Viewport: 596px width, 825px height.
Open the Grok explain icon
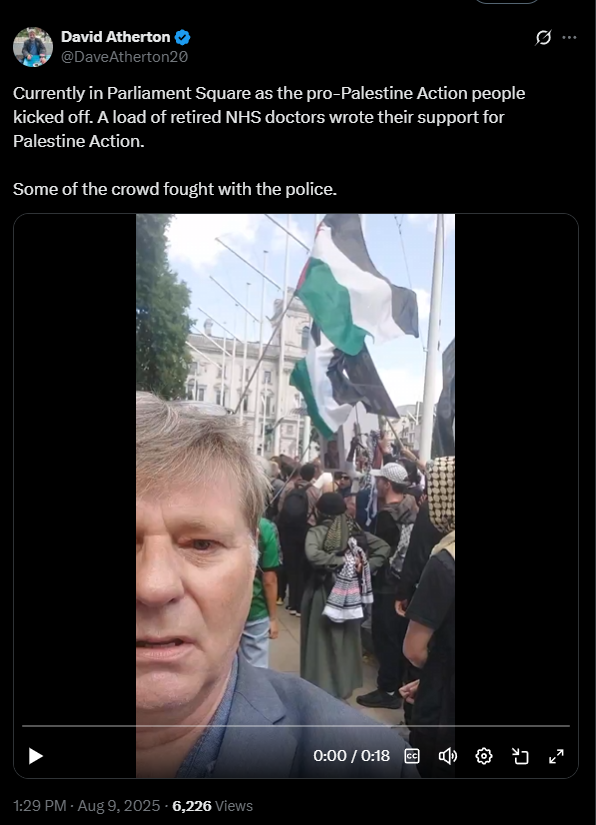point(543,37)
